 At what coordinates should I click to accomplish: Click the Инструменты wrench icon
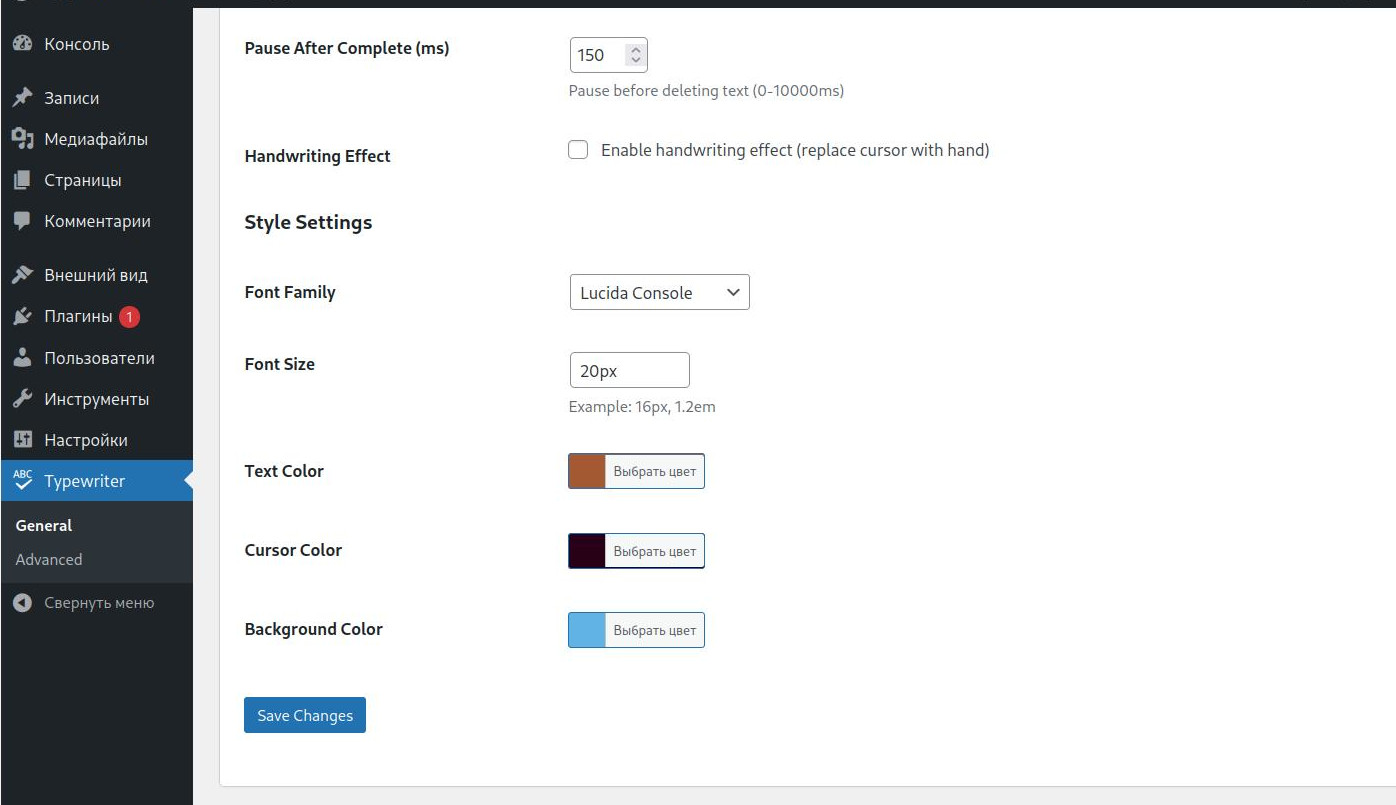(23, 399)
